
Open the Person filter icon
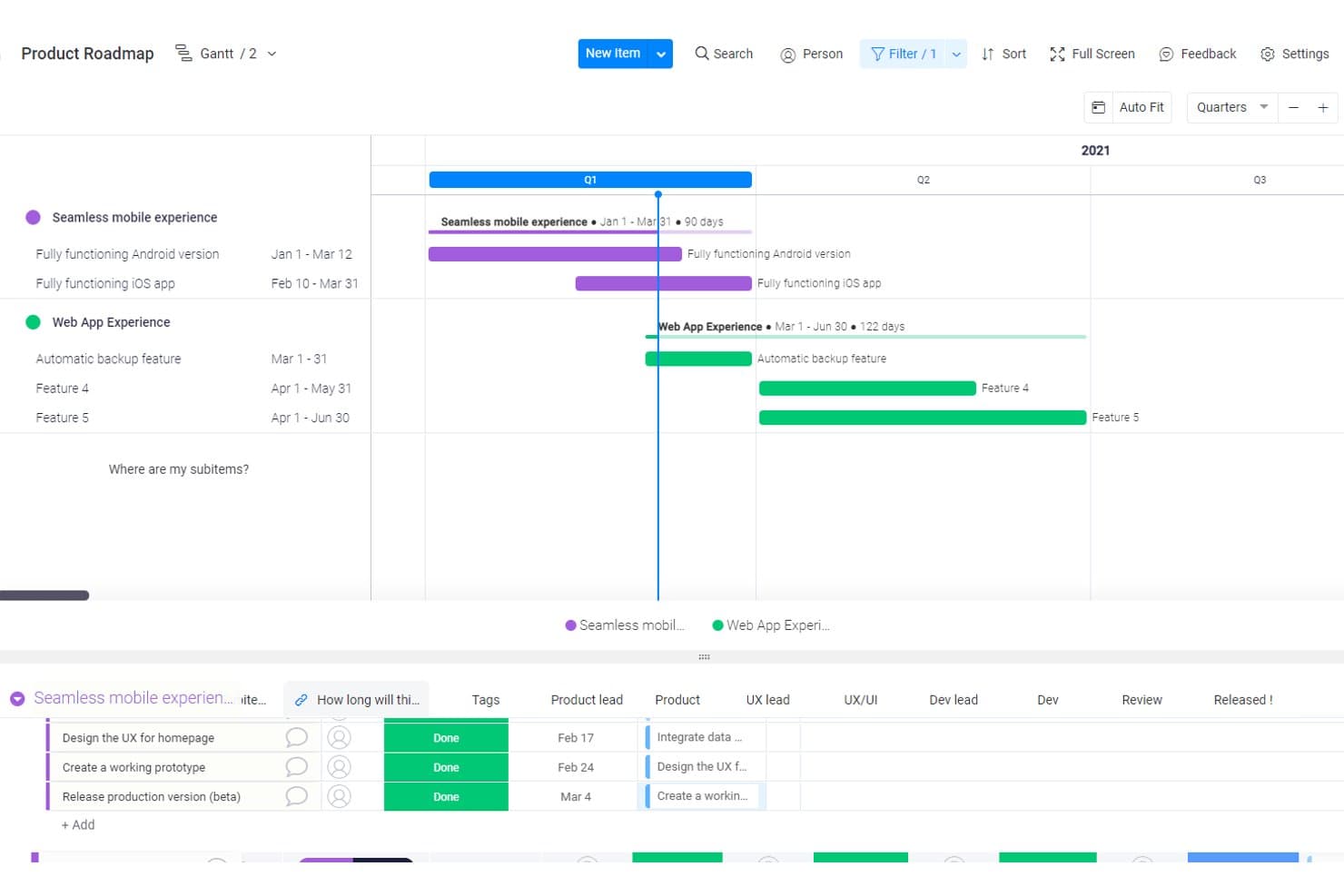788,54
